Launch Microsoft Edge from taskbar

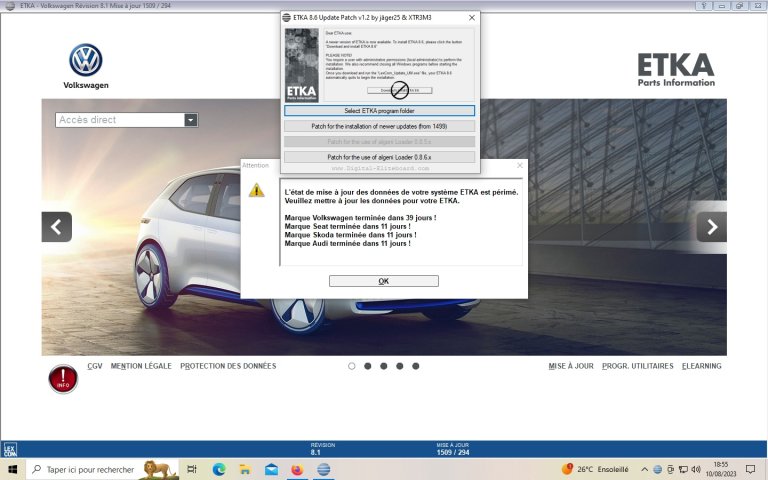(219, 469)
